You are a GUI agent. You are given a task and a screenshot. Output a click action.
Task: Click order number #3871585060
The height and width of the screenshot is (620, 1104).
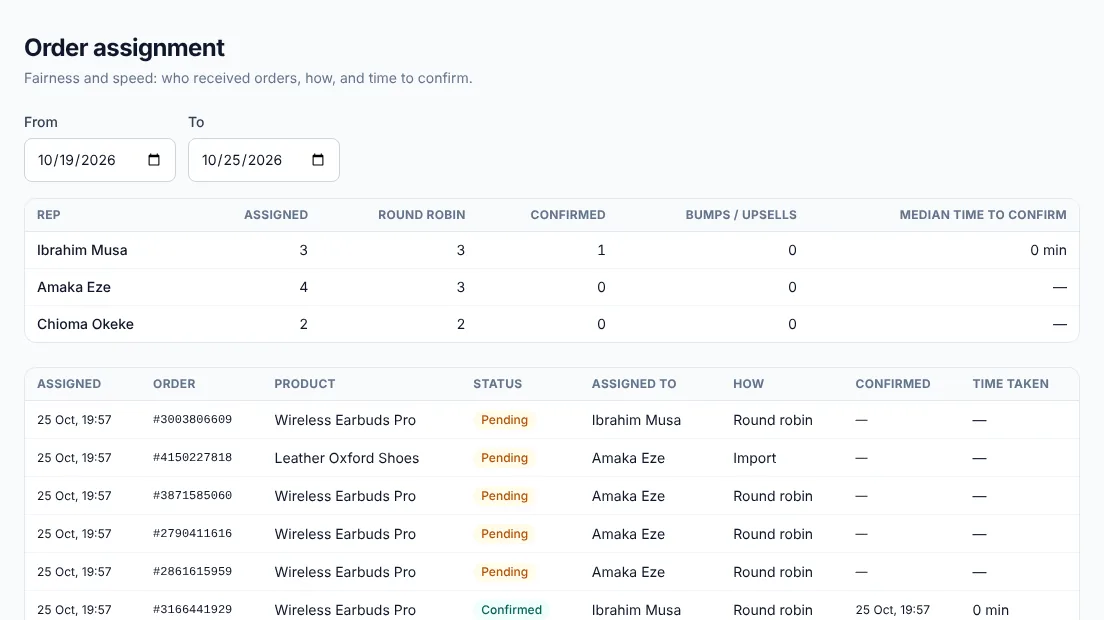tap(192, 495)
